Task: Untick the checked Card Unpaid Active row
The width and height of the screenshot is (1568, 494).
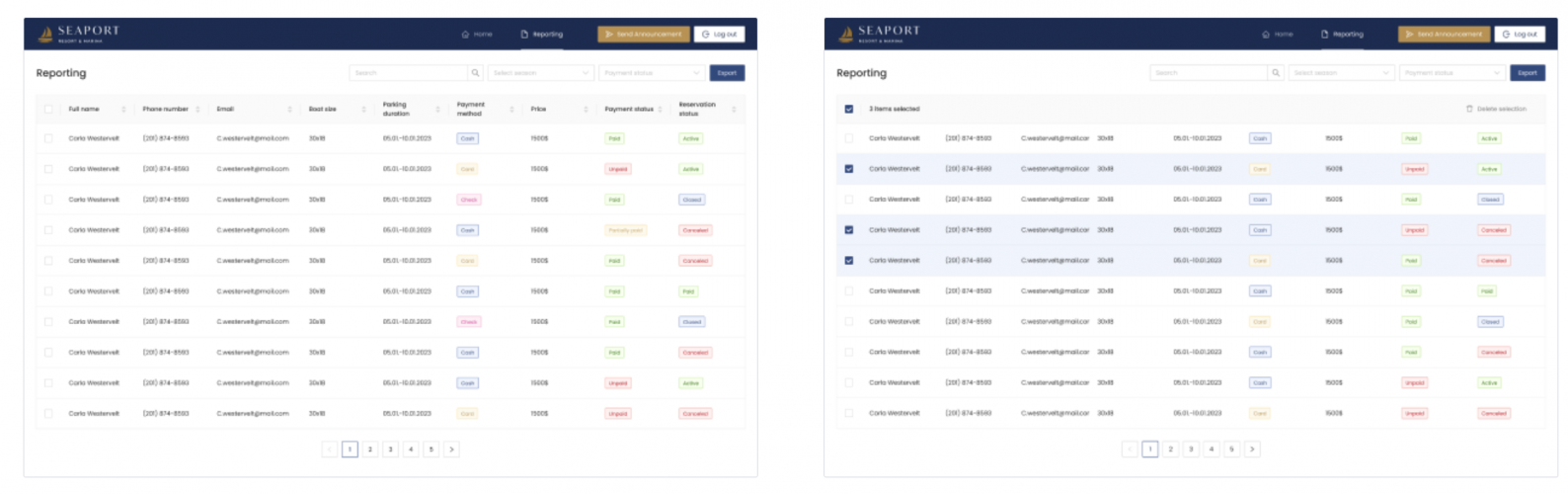Action: tap(849, 169)
